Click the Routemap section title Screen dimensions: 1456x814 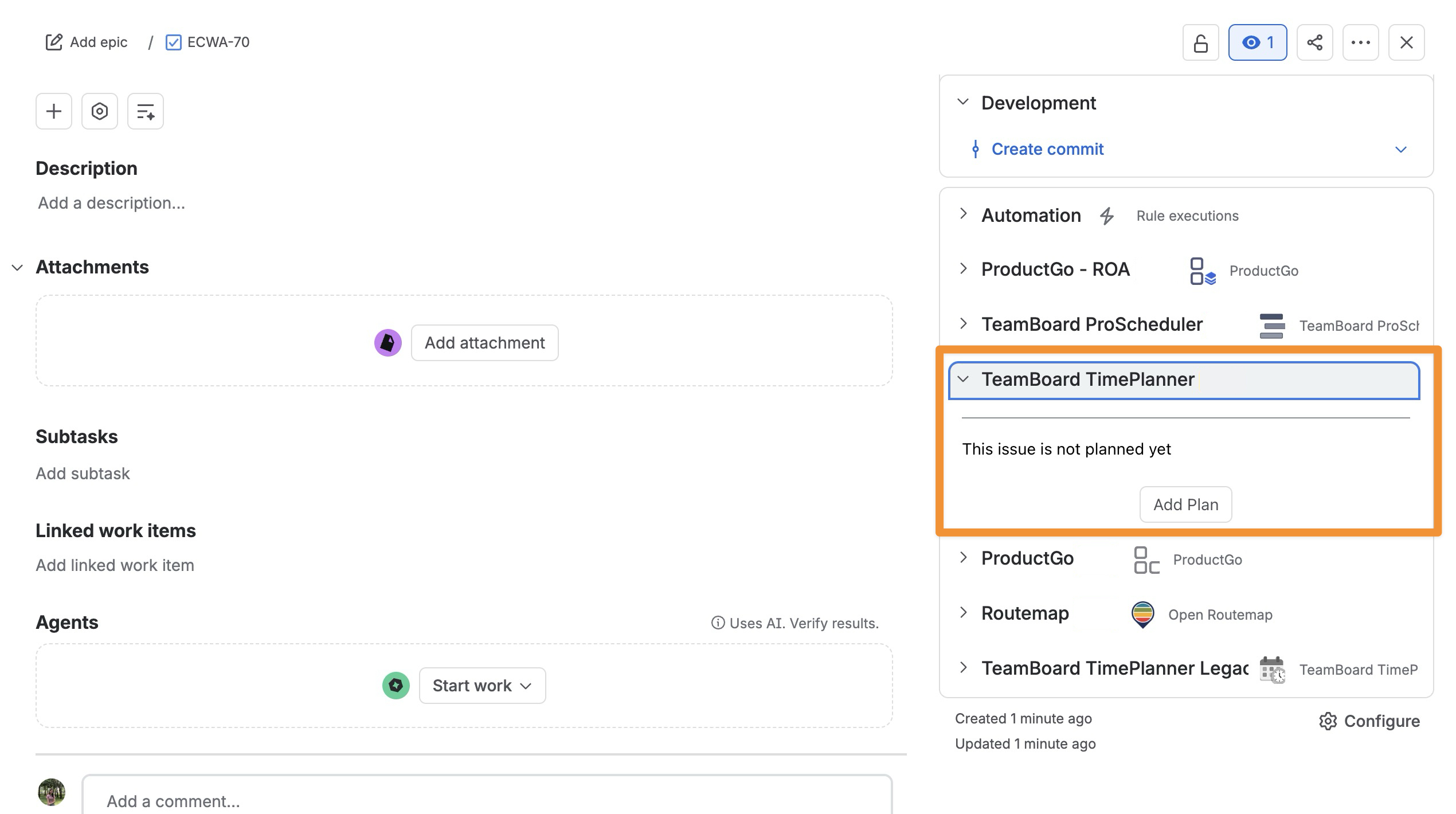coord(1025,613)
